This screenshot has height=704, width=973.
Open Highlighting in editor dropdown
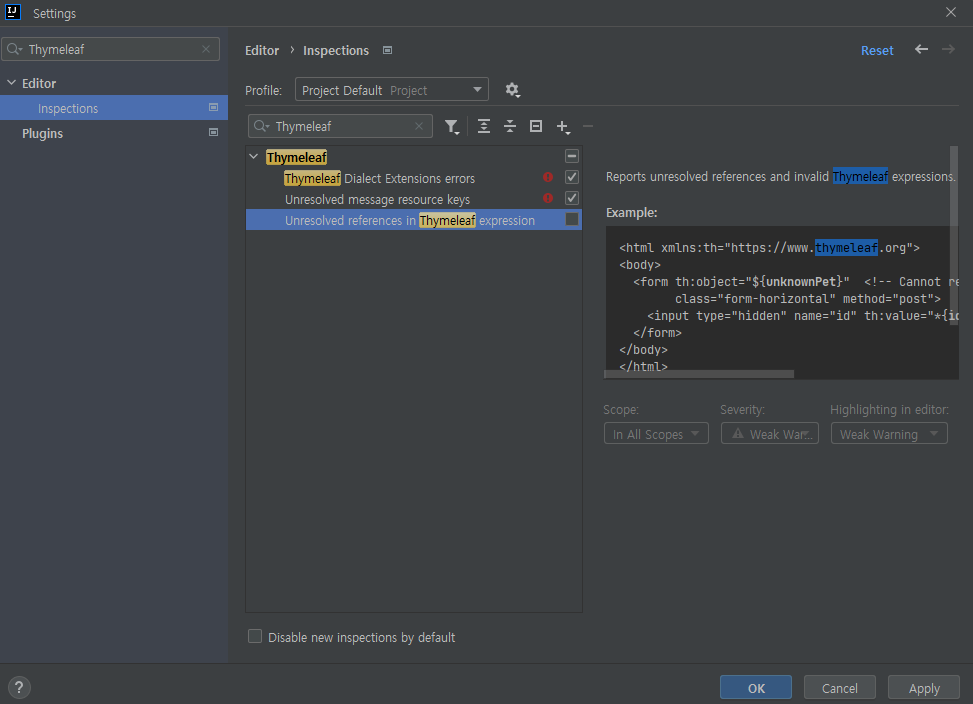(x=889, y=434)
